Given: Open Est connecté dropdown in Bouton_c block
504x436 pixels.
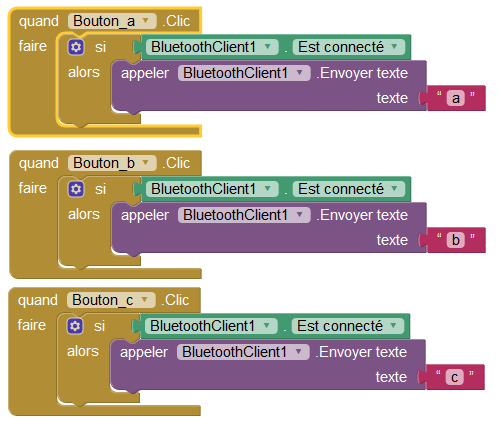Looking at the screenshot, I should pos(348,326).
